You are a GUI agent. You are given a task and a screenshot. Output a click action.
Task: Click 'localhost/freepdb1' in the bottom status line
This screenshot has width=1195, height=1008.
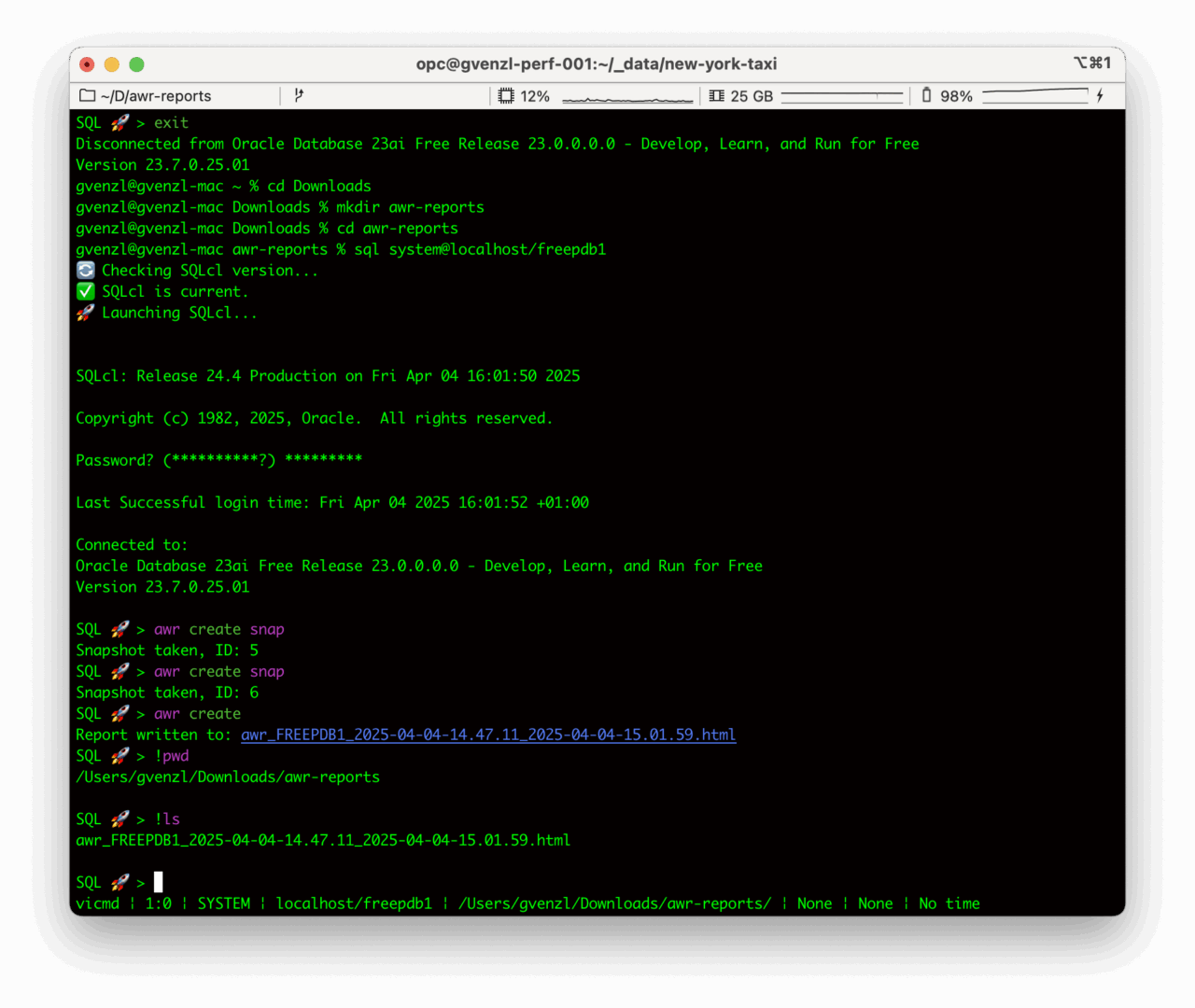pos(354,903)
